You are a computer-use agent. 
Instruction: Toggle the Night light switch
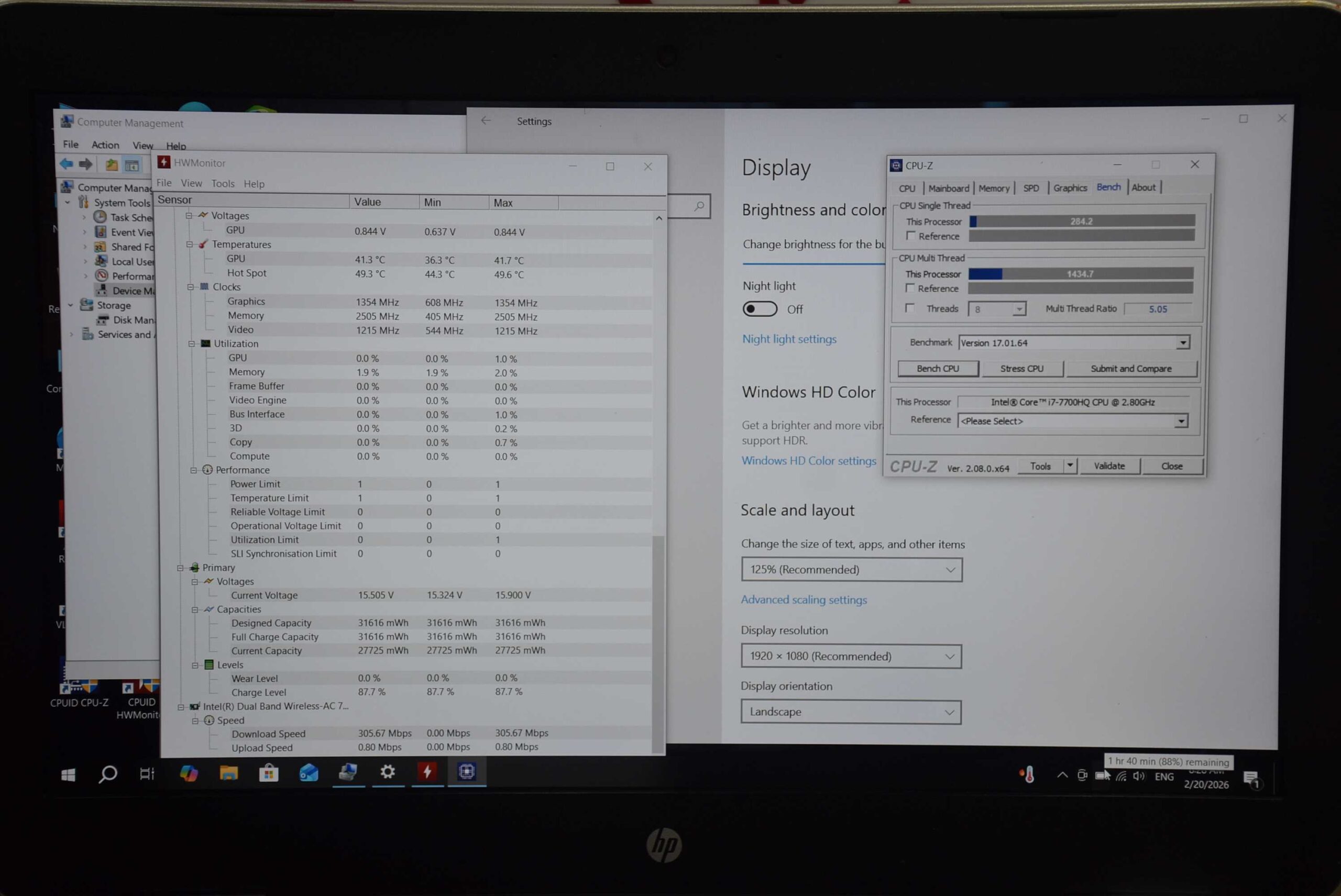760,309
